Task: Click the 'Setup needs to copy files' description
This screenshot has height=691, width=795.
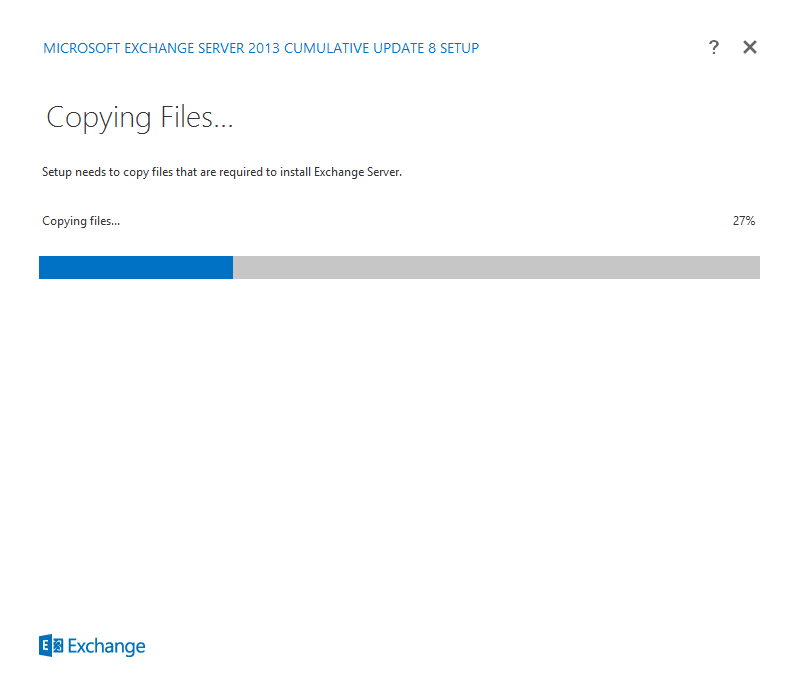Action: (x=222, y=172)
